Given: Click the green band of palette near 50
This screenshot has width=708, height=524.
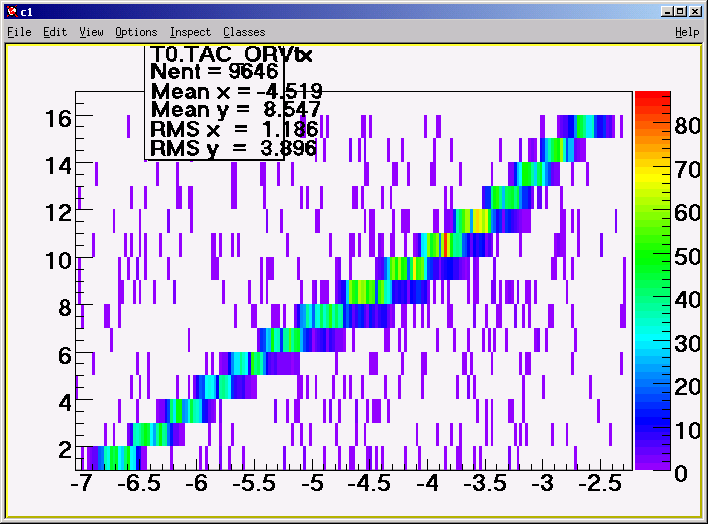Looking at the screenshot, I should click(652, 257).
